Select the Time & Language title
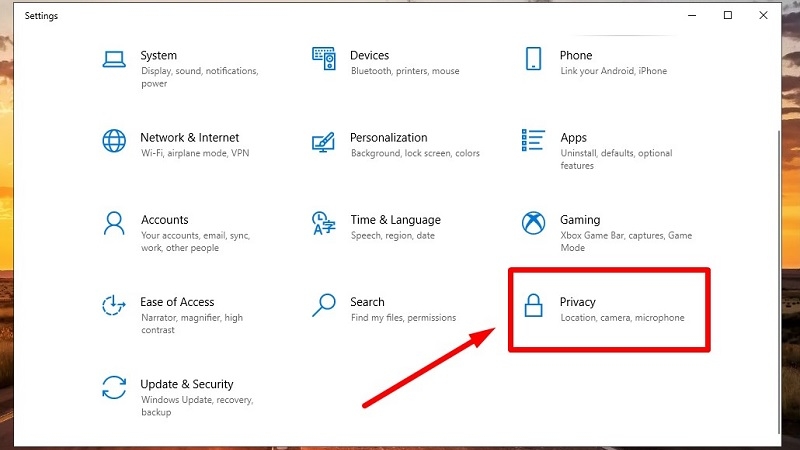The width and height of the screenshot is (800, 450). [395, 220]
